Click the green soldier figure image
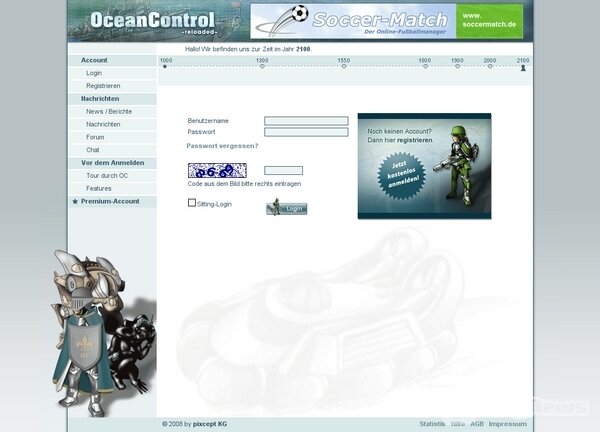Viewport: 600px width, 432px height. [459, 165]
